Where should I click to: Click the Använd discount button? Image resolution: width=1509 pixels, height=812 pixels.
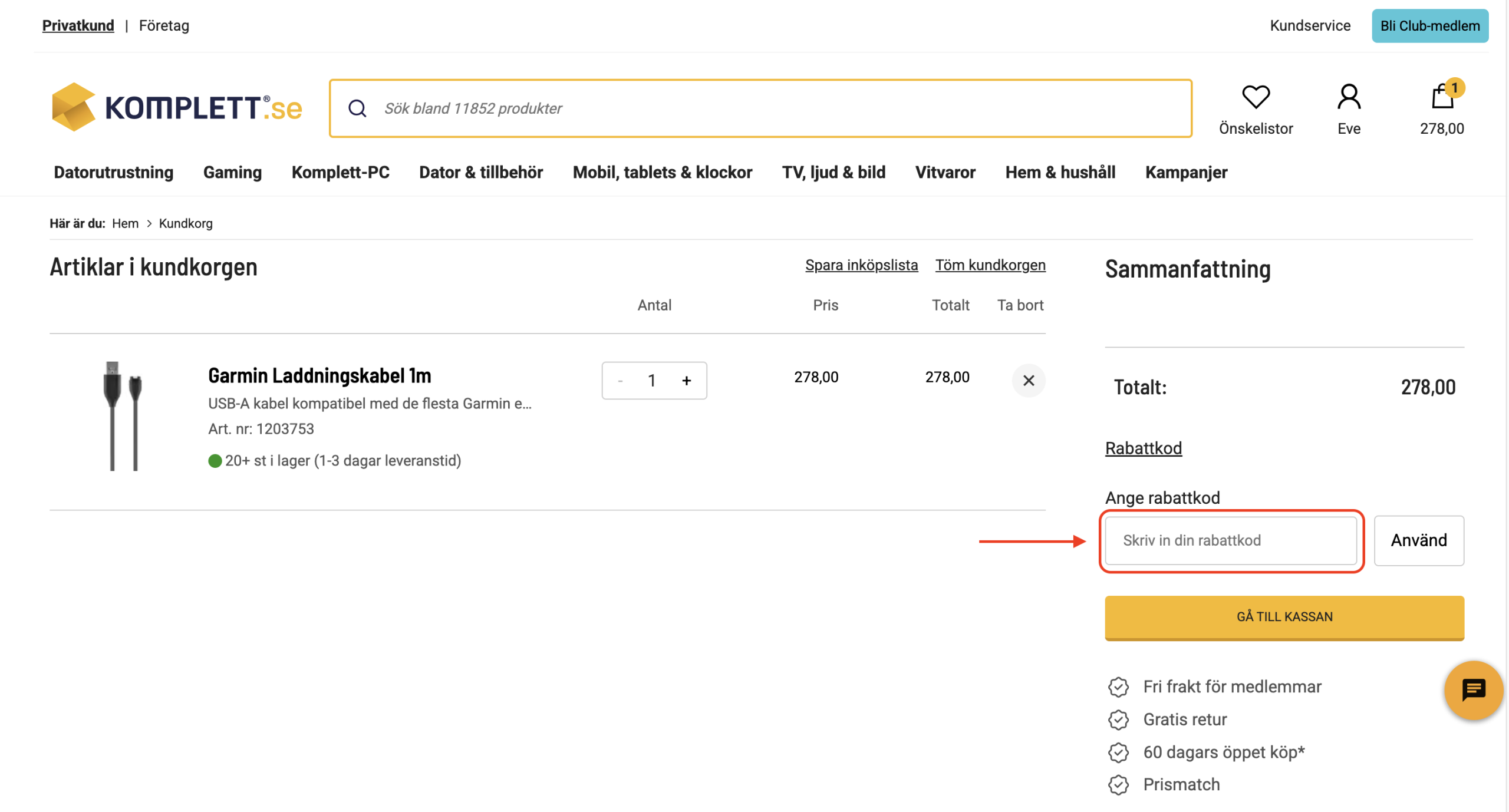click(x=1418, y=540)
